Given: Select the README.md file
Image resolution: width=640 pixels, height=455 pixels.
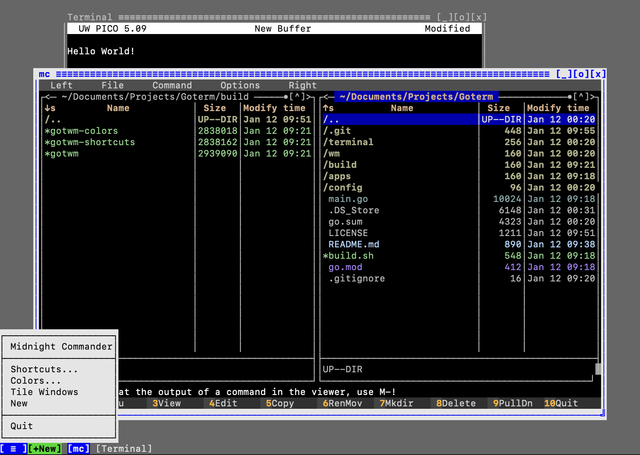Looking at the screenshot, I should (x=459, y=245).
